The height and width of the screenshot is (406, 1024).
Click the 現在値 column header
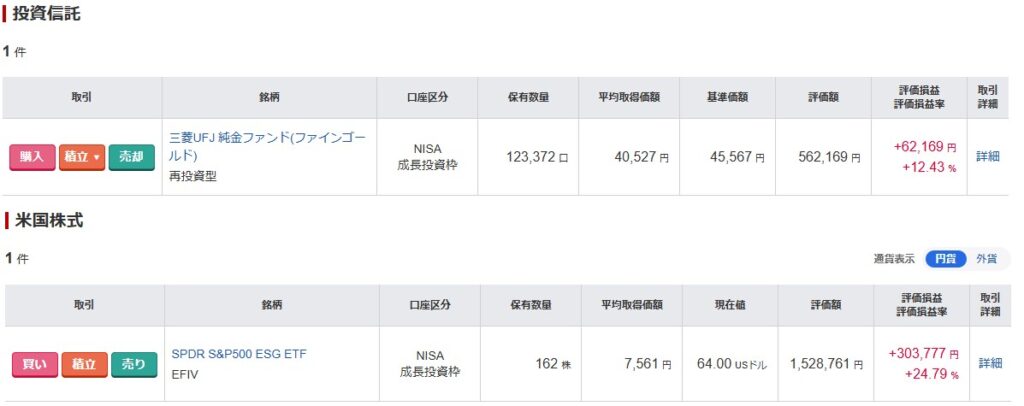click(728, 305)
